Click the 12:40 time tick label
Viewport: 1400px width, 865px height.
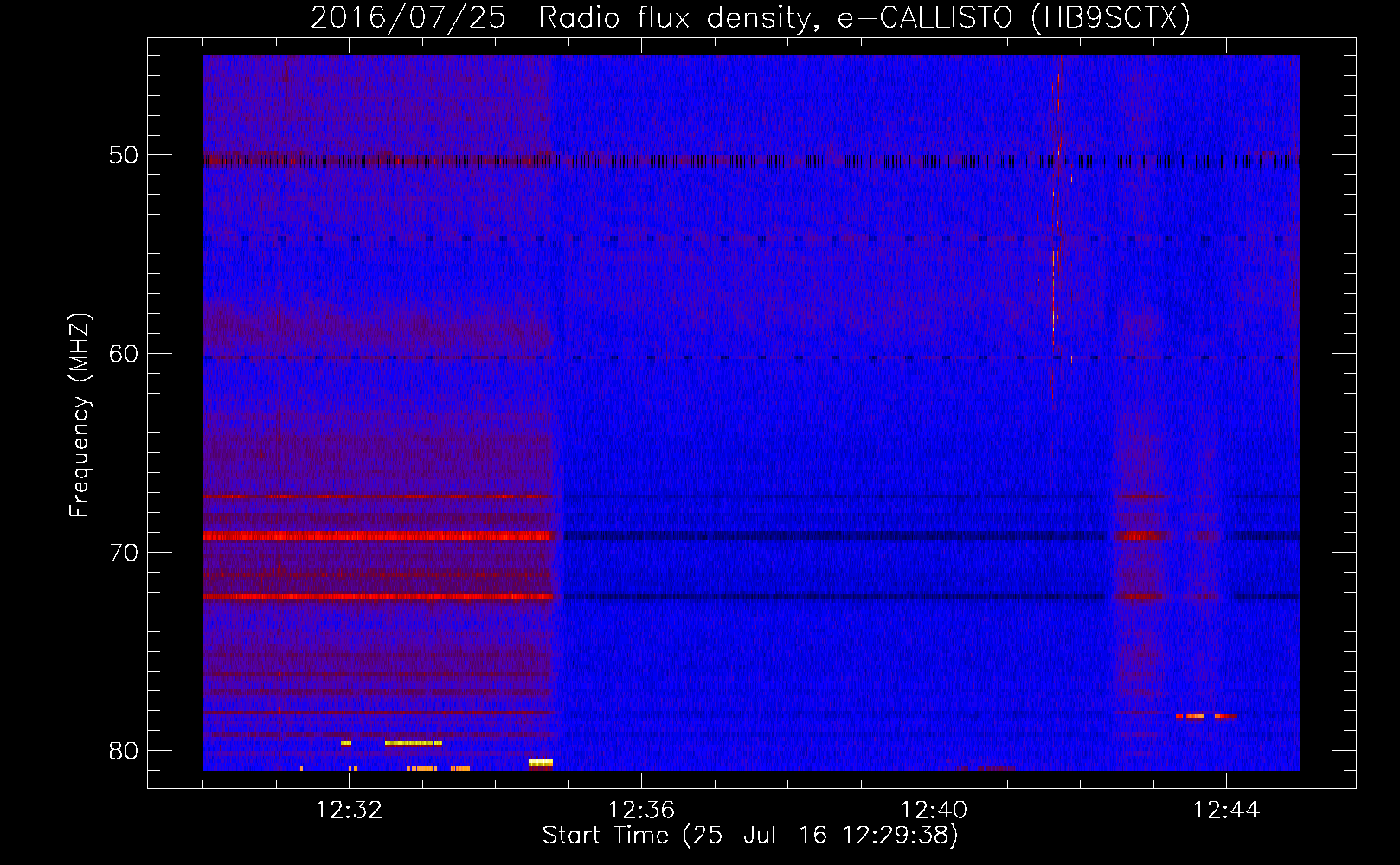coord(934,811)
